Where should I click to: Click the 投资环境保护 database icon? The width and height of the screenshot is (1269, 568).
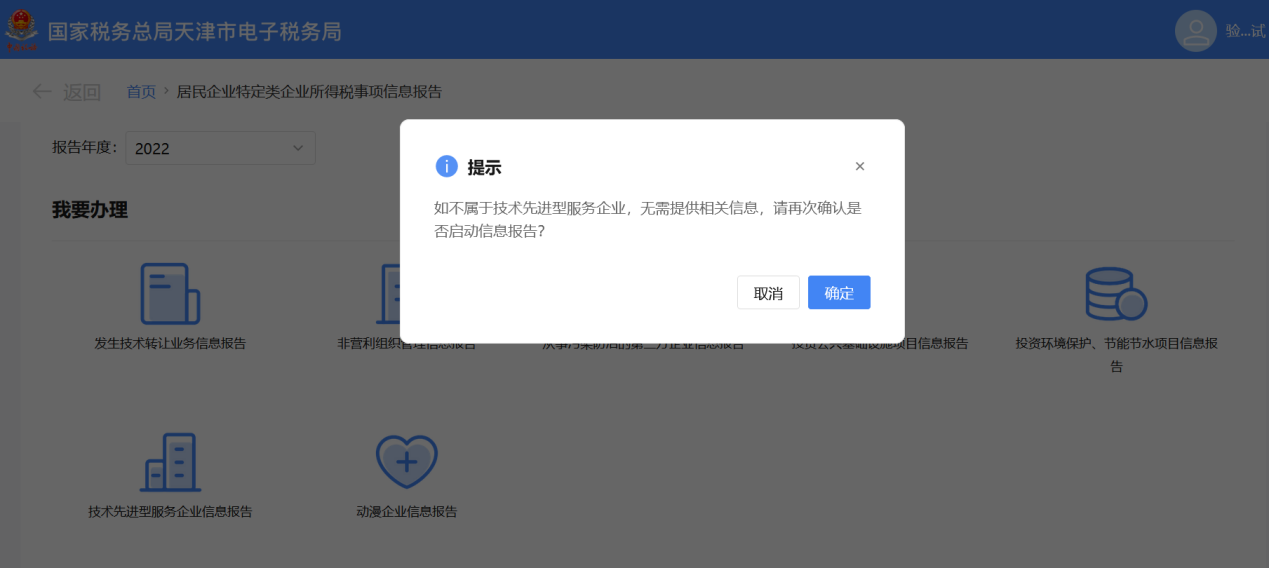(1116, 294)
